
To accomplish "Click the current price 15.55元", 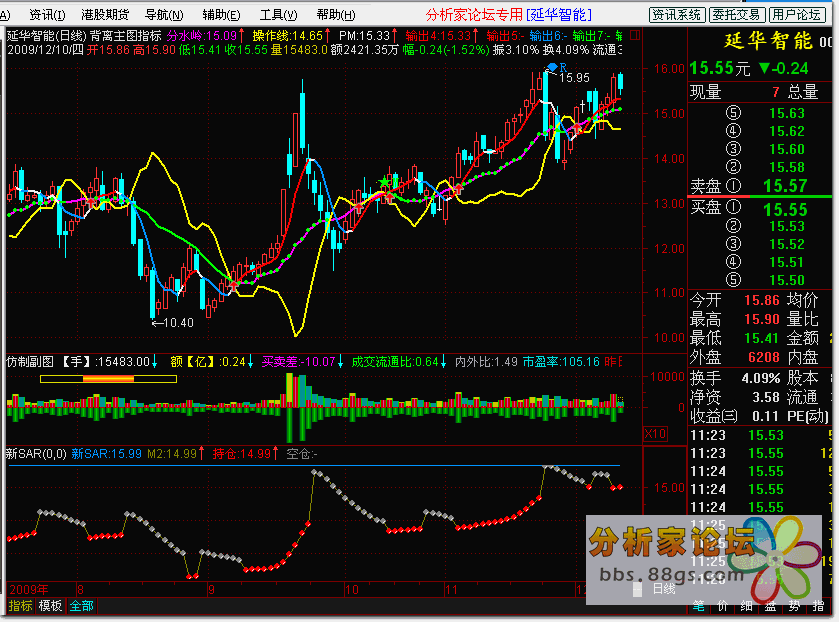I will pyautogui.click(x=720, y=68).
